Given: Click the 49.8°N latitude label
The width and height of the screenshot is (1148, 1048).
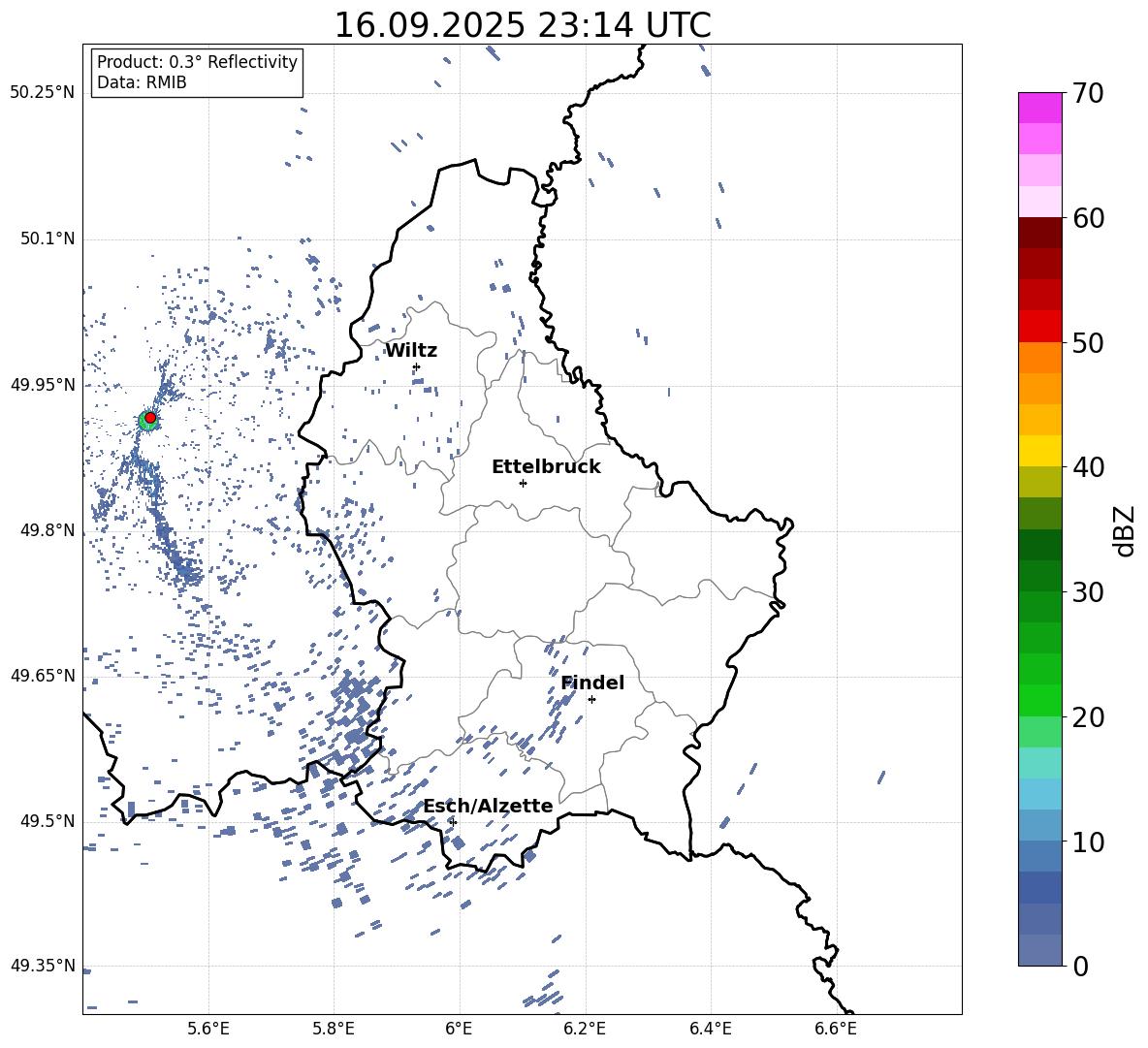Looking at the screenshot, I should click(x=48, y=530).
